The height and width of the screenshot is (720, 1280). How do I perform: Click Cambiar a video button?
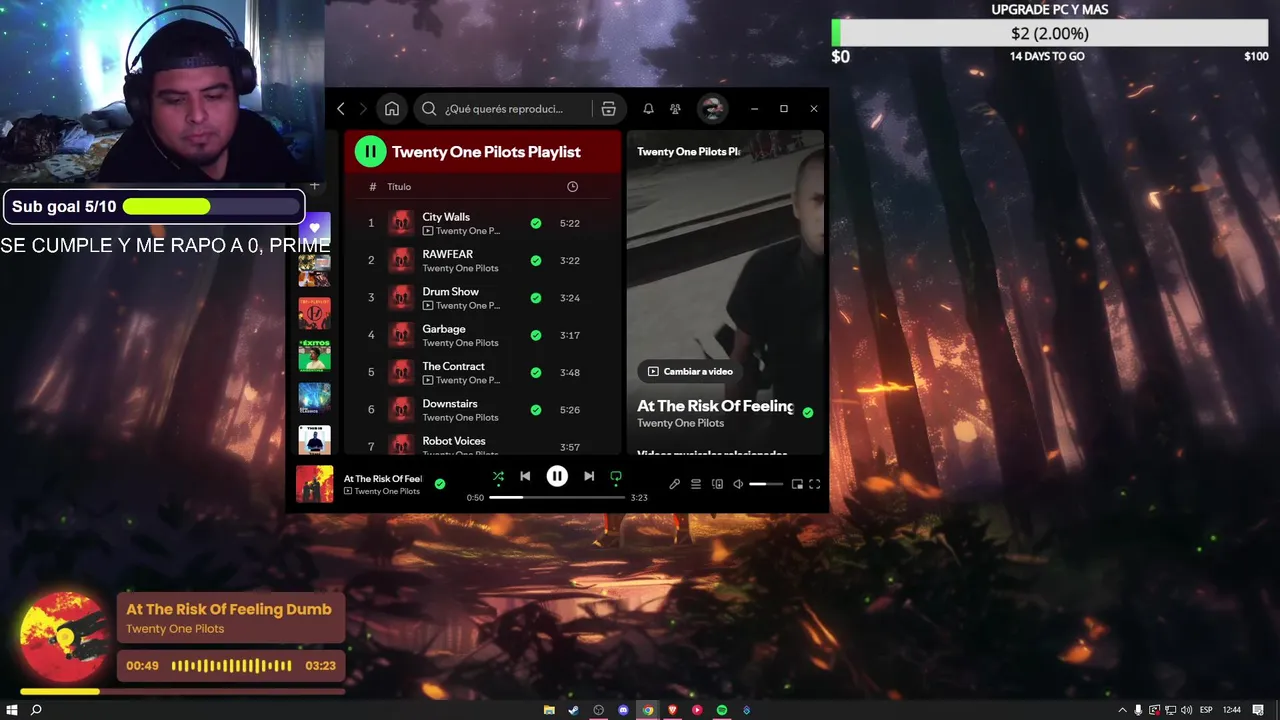(690, 371)
